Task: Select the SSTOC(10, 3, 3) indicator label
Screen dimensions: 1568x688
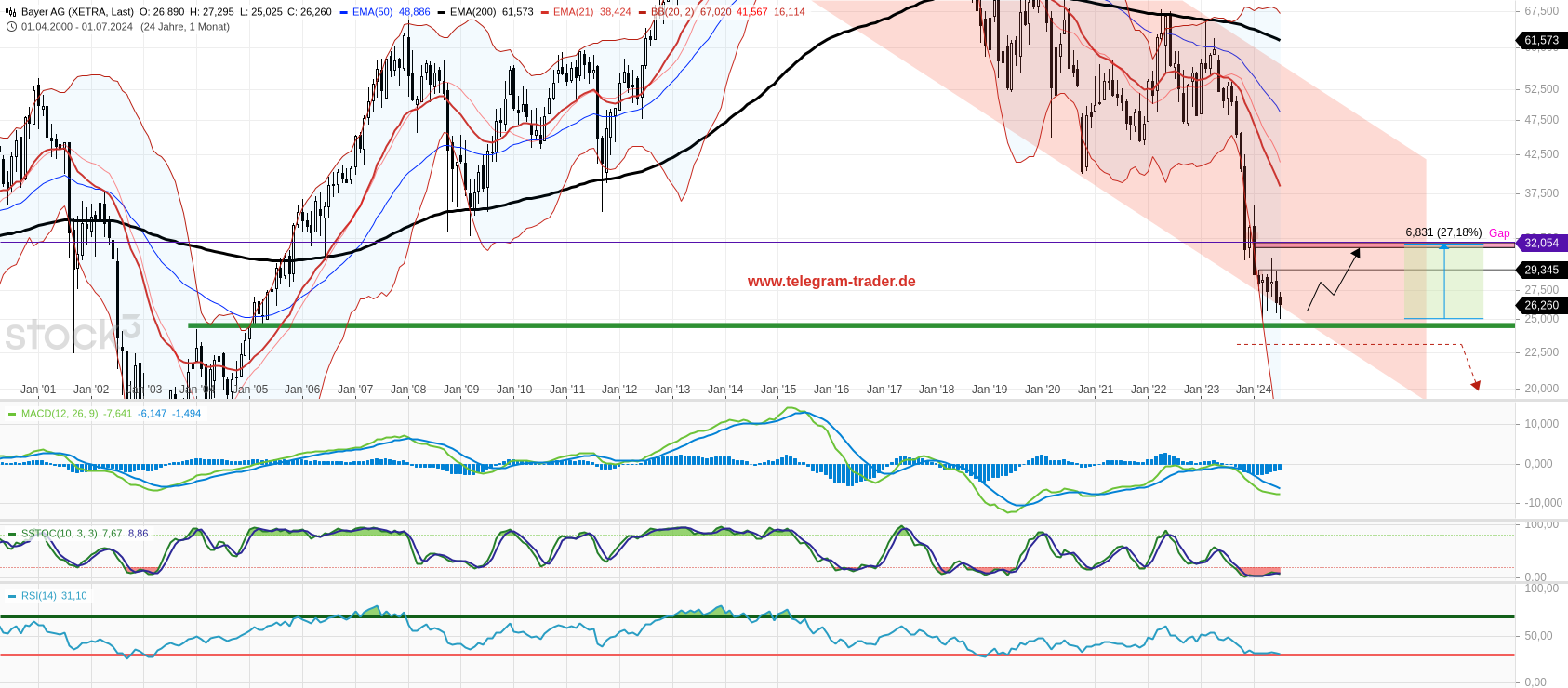Action: click(59, 534)
